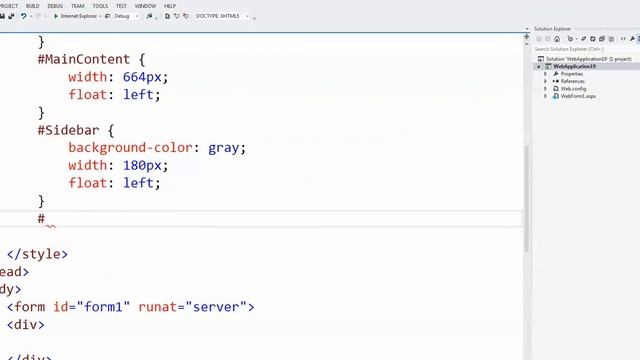The image size is (640, 360).
Task: Click the Forward icon in Solution Explorer
Action: click(548, 39)
